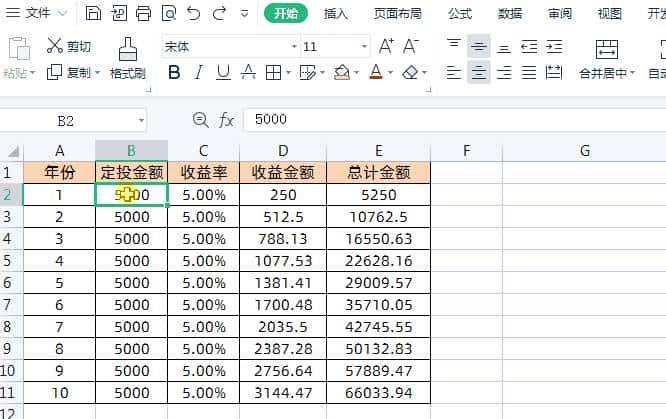The width and height of the screenshot is (666, 419).
Task: Click the cell containing 66033.94
Action: (x=378, y=392)
